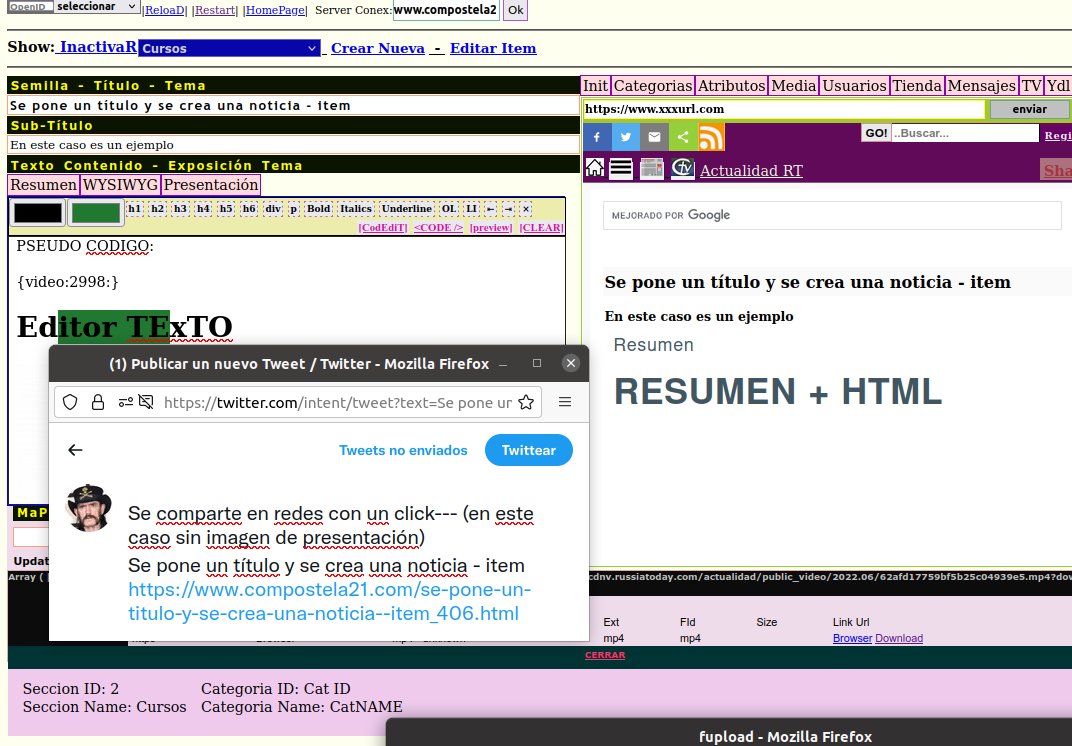Click the newspaper icon in the purple bar
The width and height of the screenshot is (1072, 746).
(652, 168)
